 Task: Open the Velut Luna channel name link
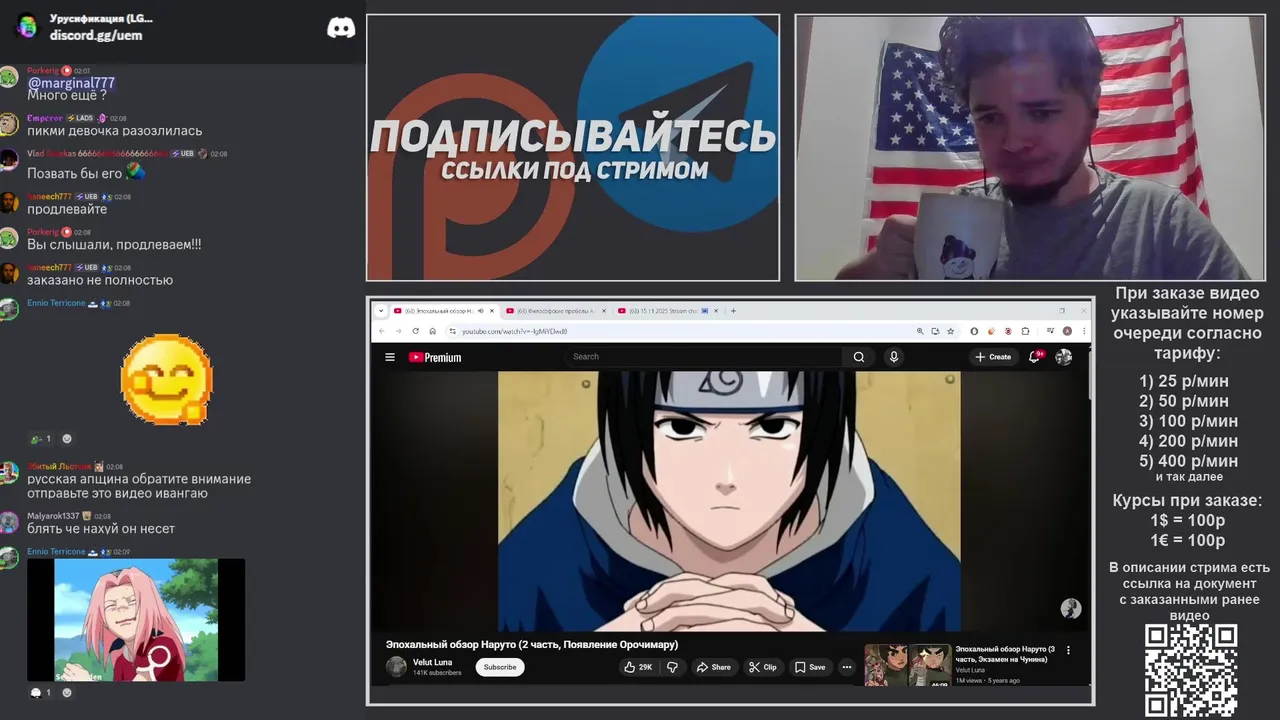[x=432, y=662]
